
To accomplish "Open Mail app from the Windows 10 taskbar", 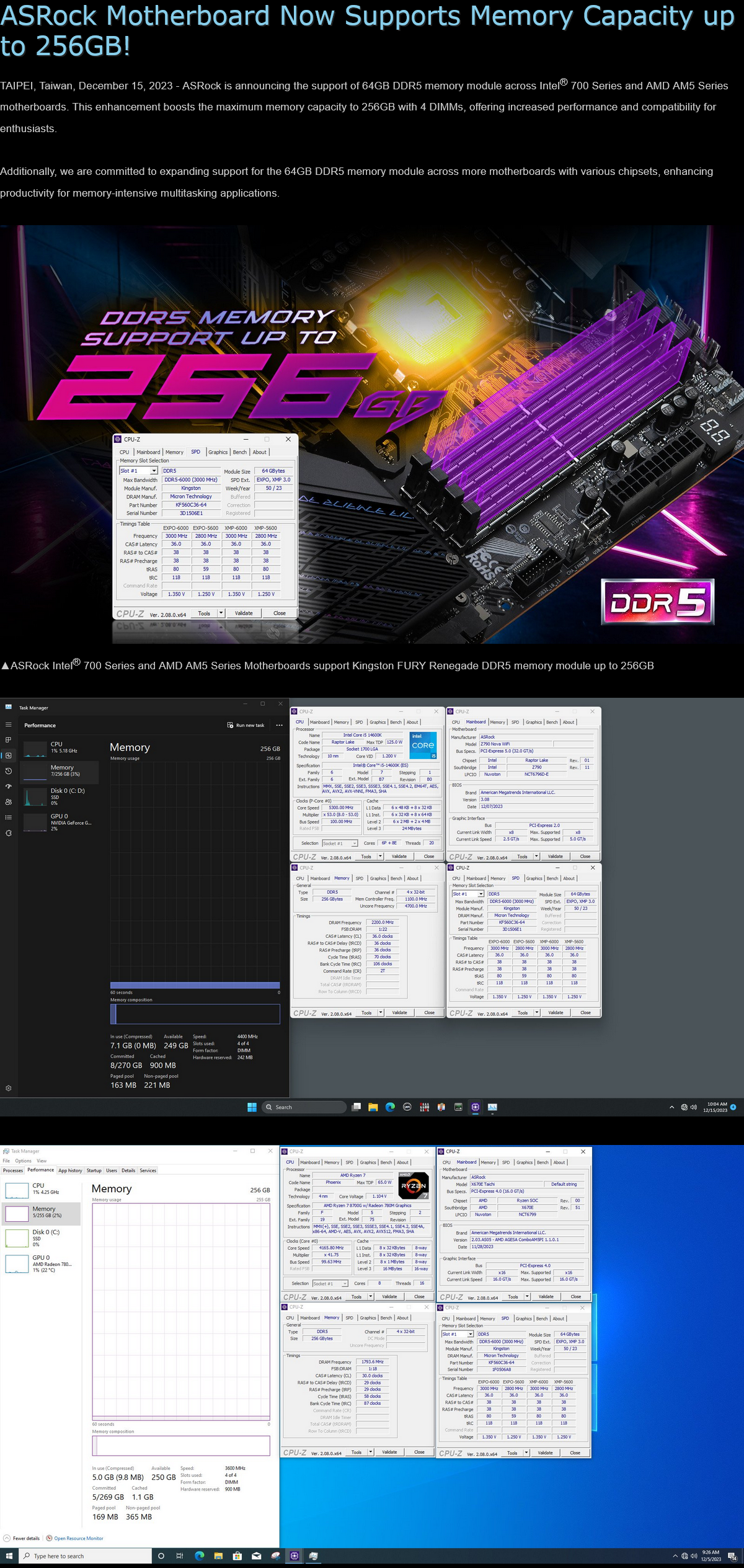I will (x=257, y=1556).
